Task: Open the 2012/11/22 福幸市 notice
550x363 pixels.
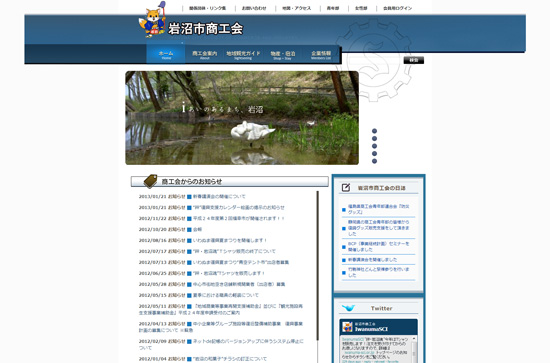Action: (x=239, y=218)
